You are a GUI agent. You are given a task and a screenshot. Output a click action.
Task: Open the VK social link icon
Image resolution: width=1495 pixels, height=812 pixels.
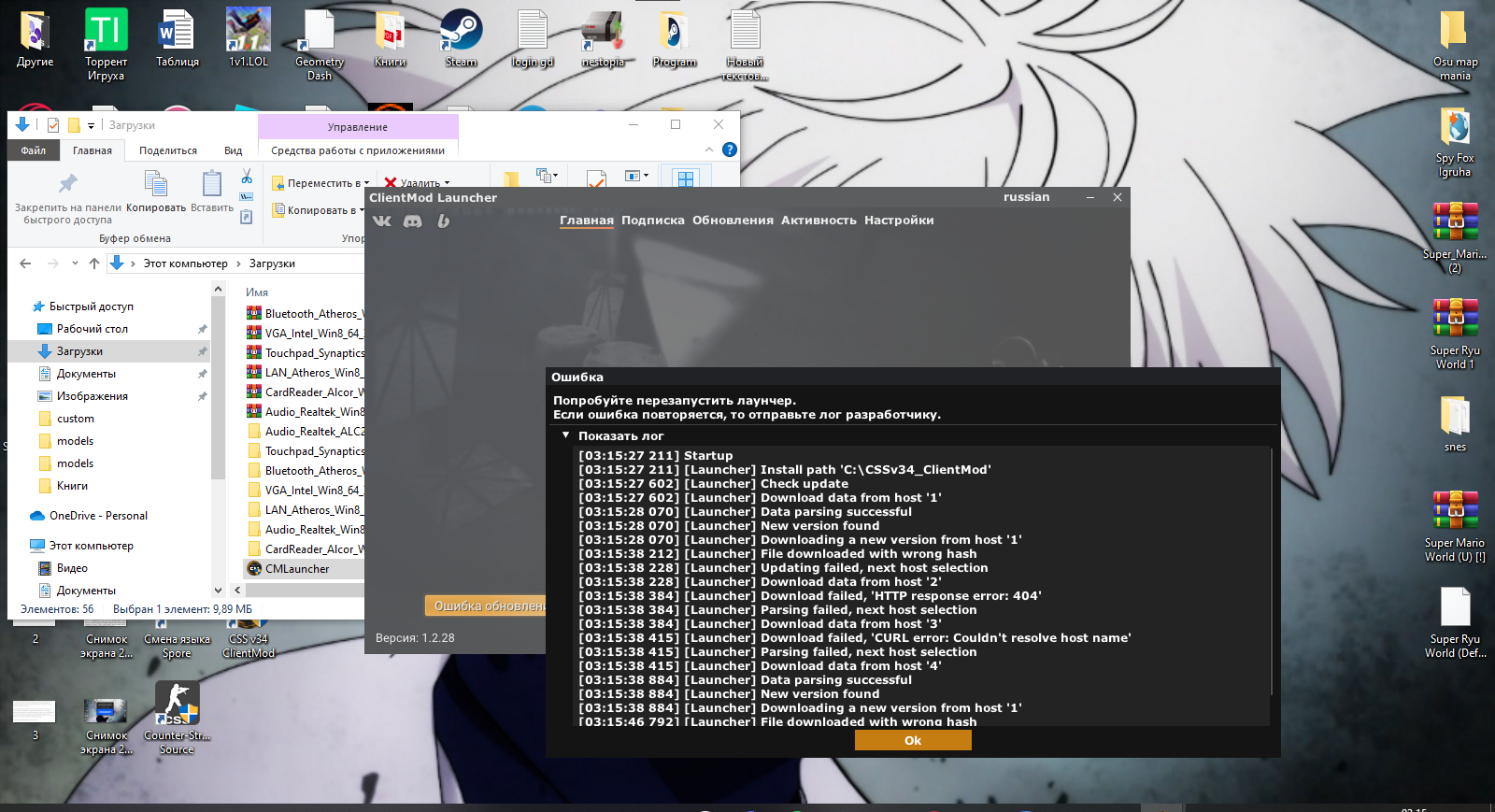pyautogui.click(x=382, y=221)
